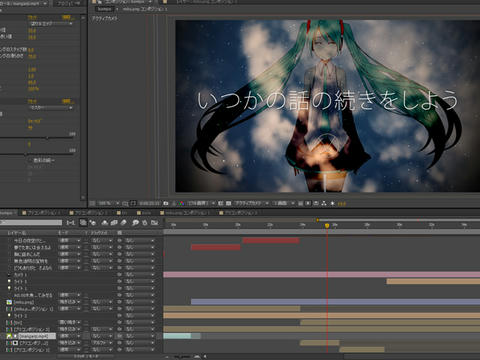Click the miku.png コンポジション 1 breadcrumb in viewer
The height and width of the screenshot is (360, 480).
pos(145,9)
